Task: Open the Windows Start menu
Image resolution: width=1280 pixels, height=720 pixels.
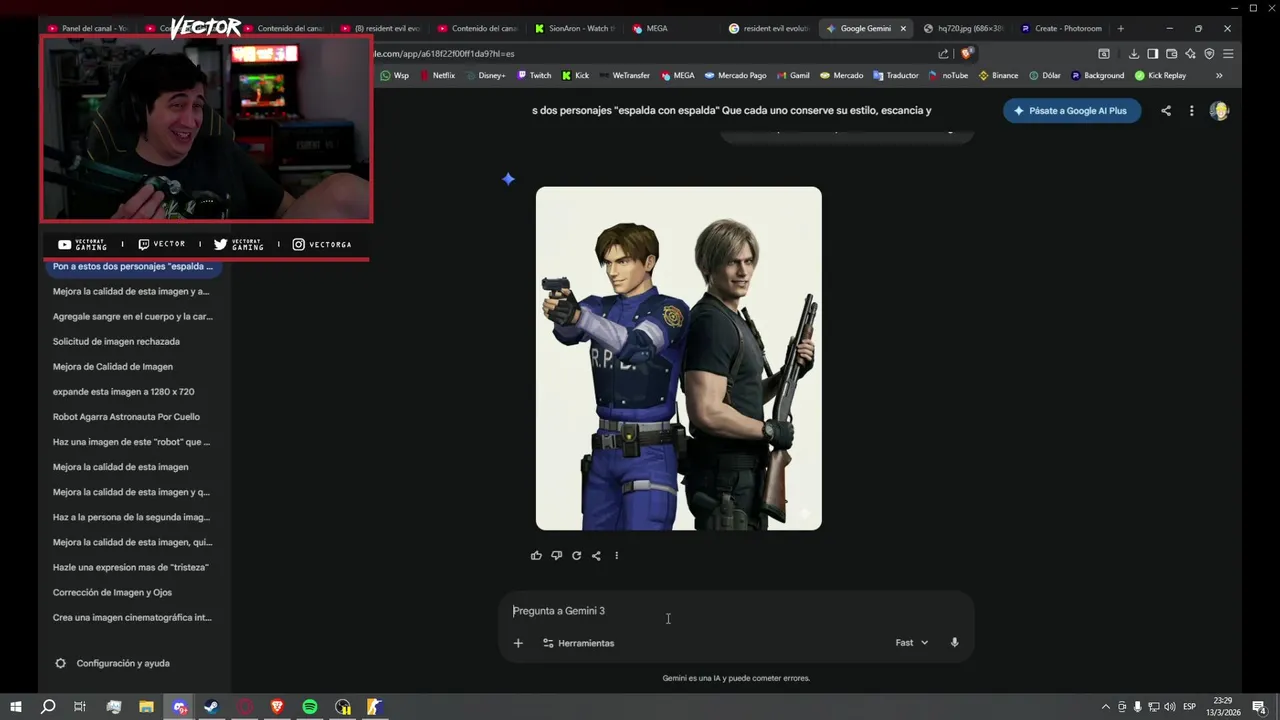Action: [x=15, y=707]
